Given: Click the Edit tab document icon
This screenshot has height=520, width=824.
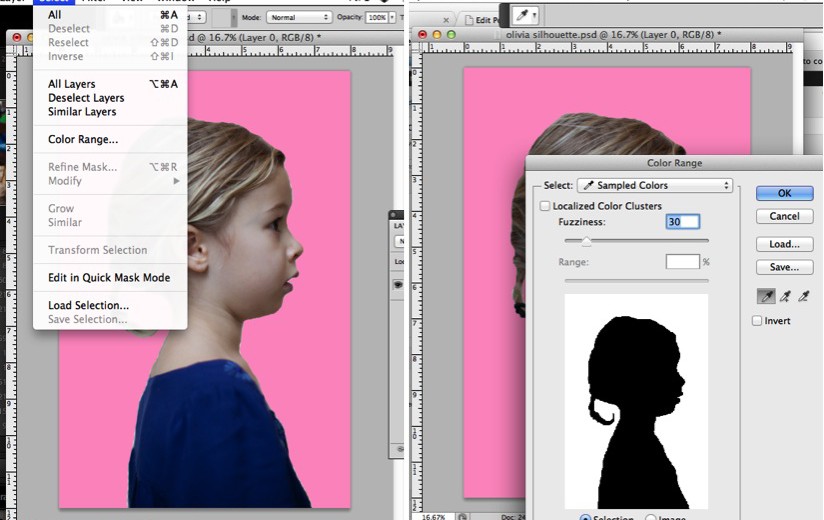Looking at the screenshot, I should click(x=469, y=20).
